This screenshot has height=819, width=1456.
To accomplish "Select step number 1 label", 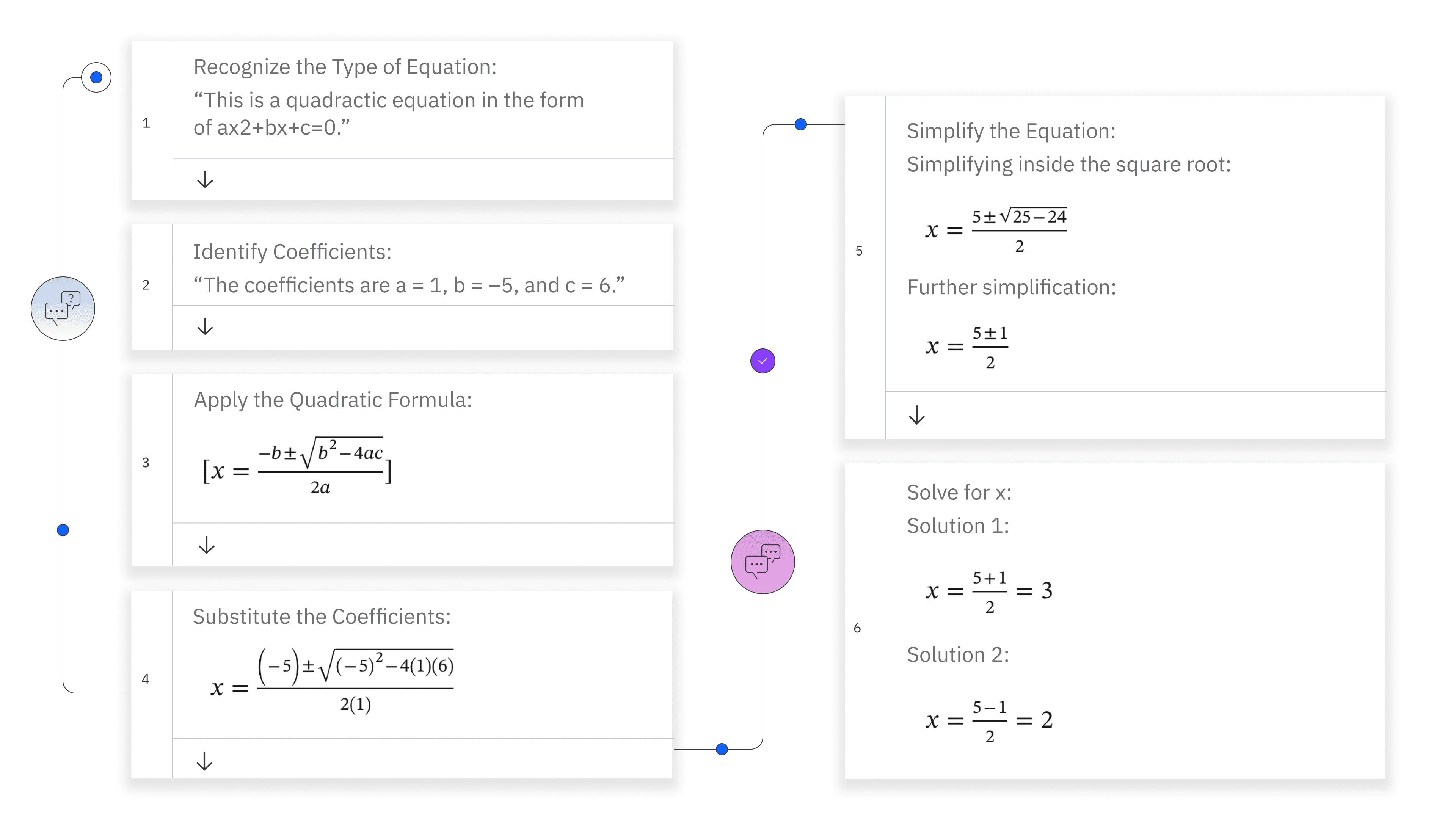I will pyautogui.click(x=146, y=123).
